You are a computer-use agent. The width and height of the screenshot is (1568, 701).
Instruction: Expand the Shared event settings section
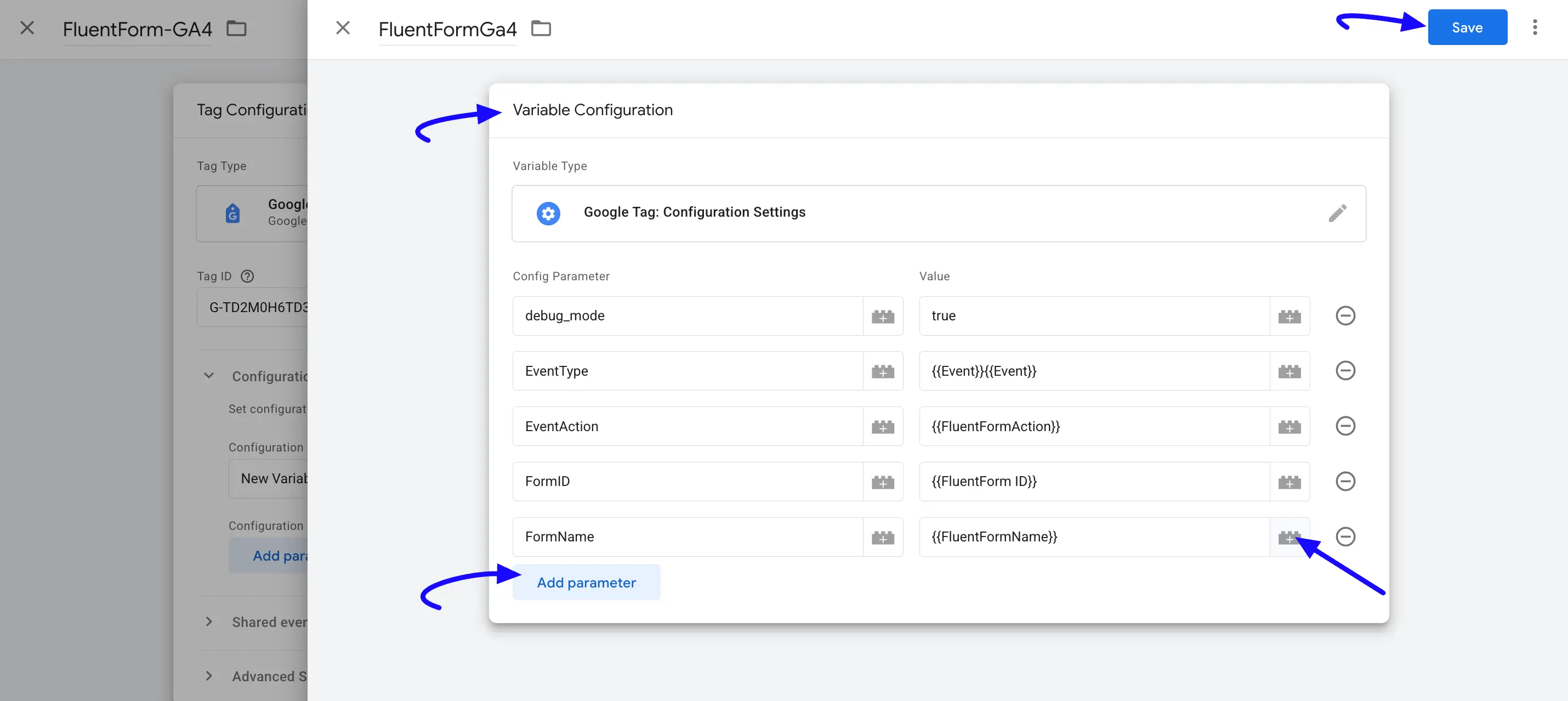209,622
